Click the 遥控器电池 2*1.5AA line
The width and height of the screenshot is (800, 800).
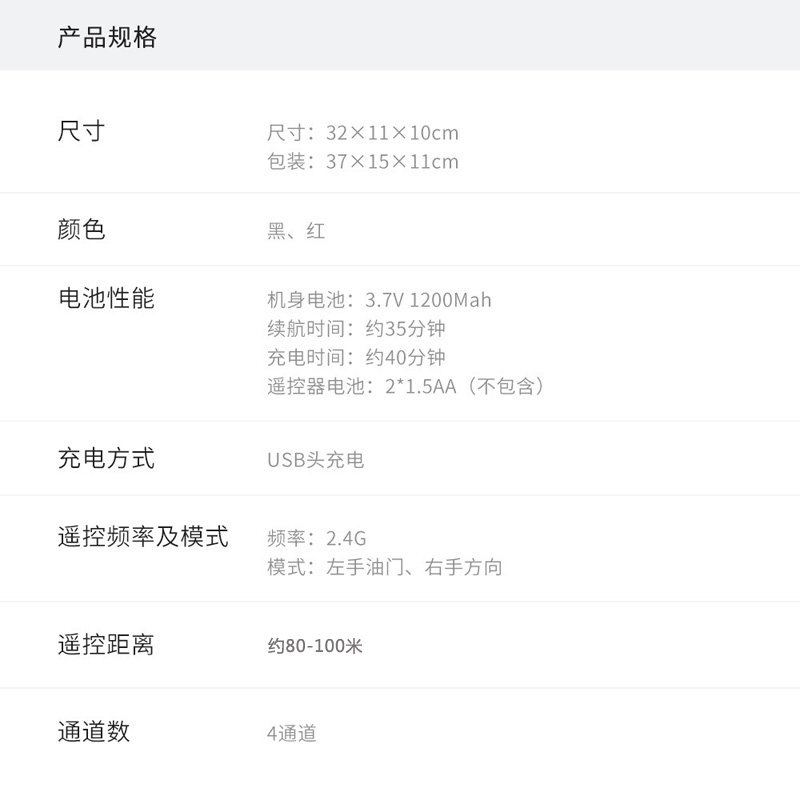click(407, 387)
